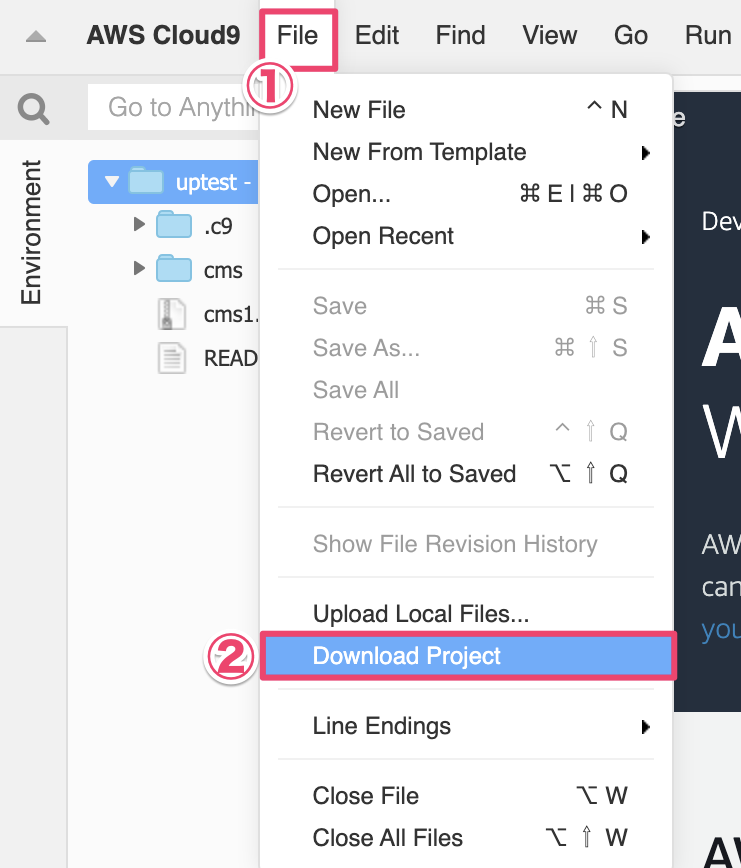Click the Go to Anything search field

pyautogui.click(x=174, y=107)
